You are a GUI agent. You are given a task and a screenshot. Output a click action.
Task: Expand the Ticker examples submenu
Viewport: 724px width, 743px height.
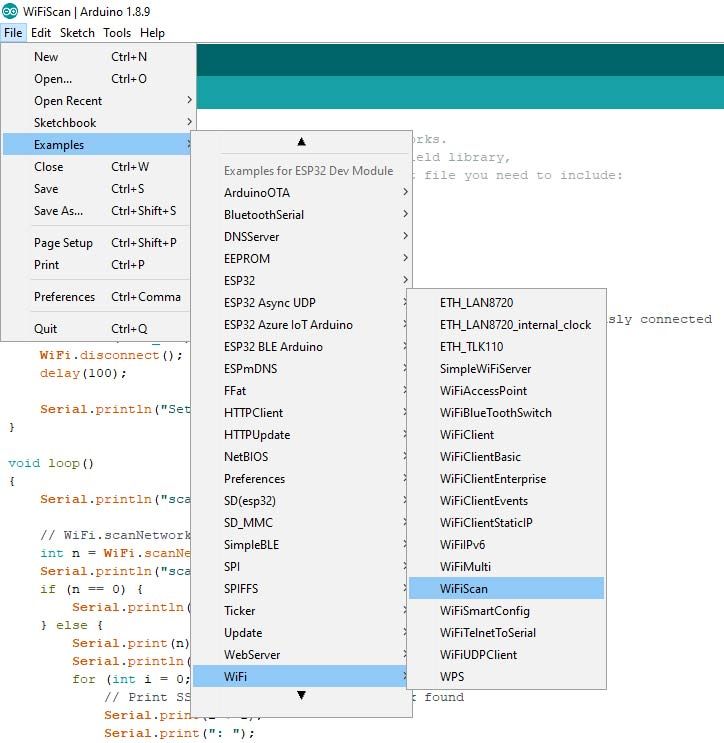click(300, 611)
